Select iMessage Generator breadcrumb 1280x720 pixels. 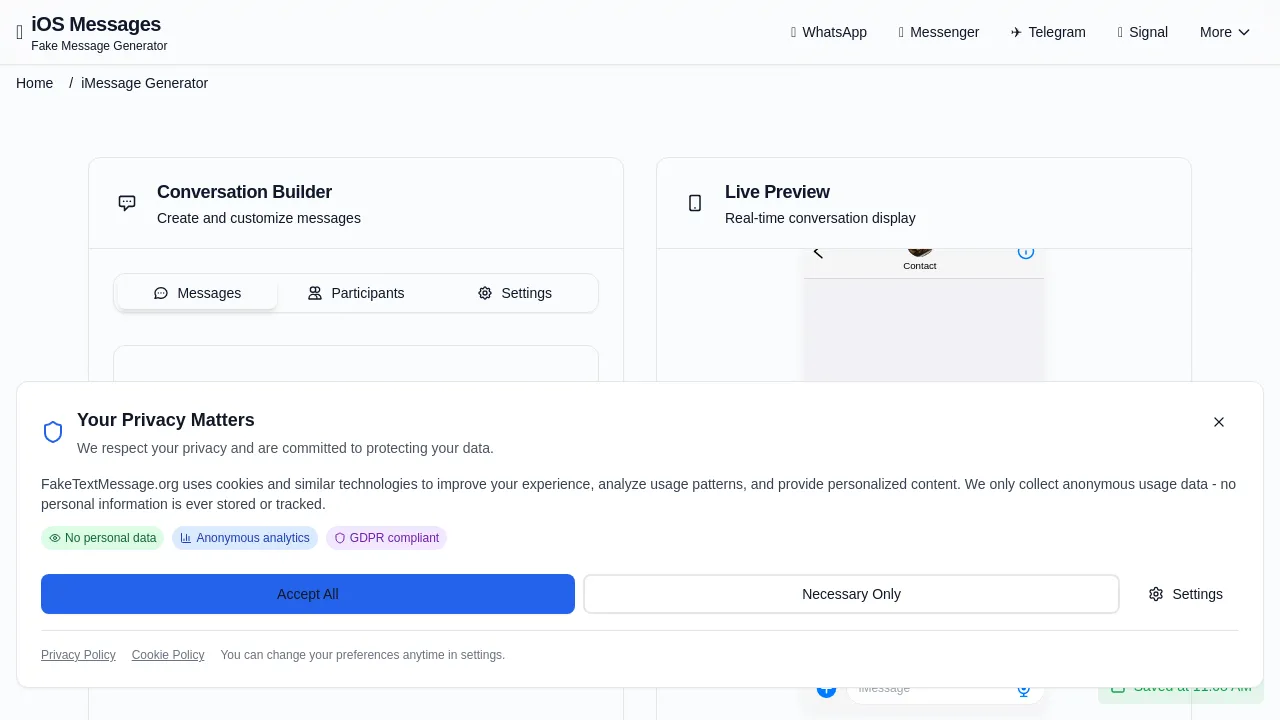[x=144, y=83]
